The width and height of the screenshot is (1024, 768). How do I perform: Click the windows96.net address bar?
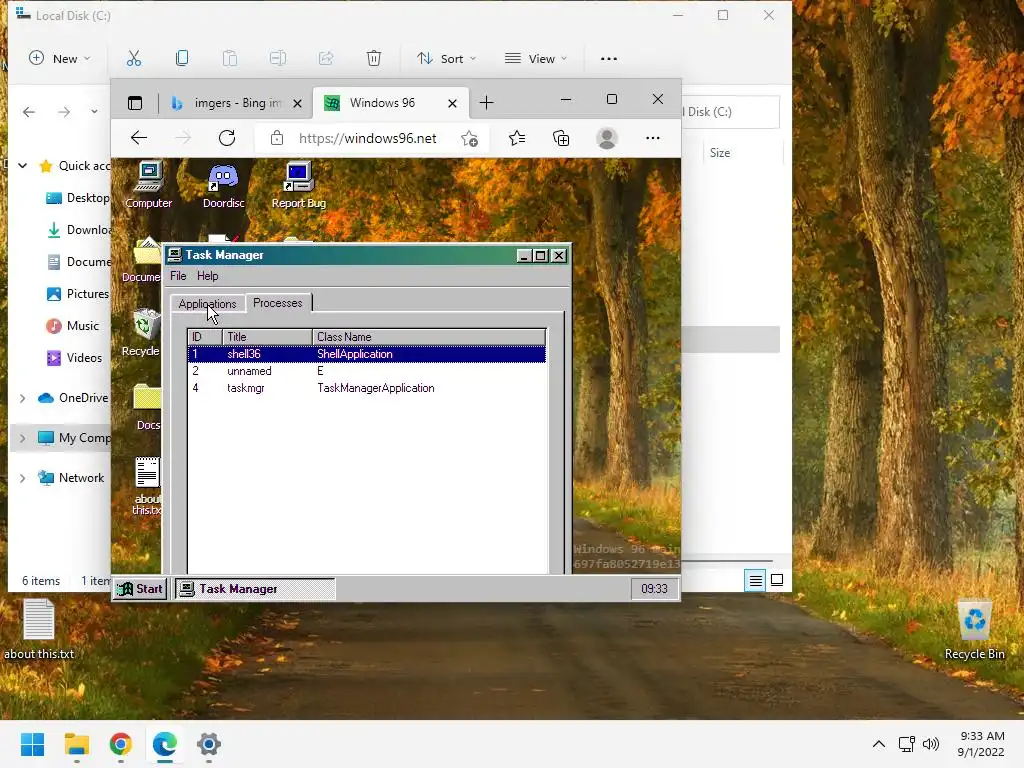click(368, 138)
